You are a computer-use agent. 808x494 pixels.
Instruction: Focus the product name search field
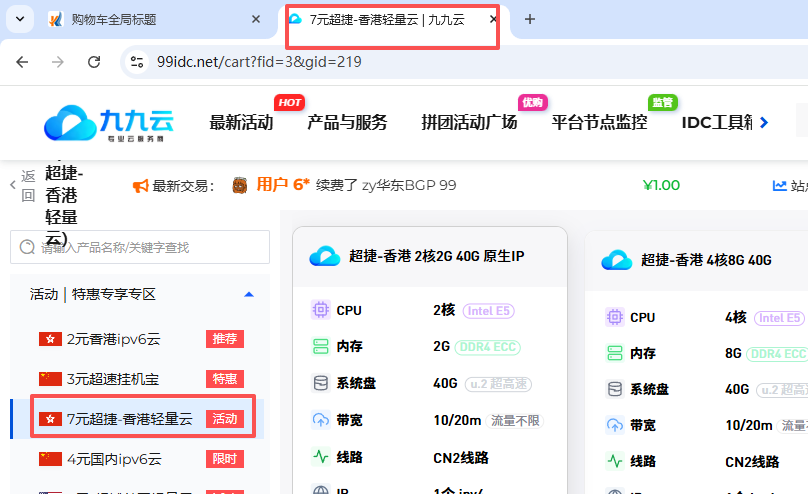pyautogui.click(x=140, y=247)
